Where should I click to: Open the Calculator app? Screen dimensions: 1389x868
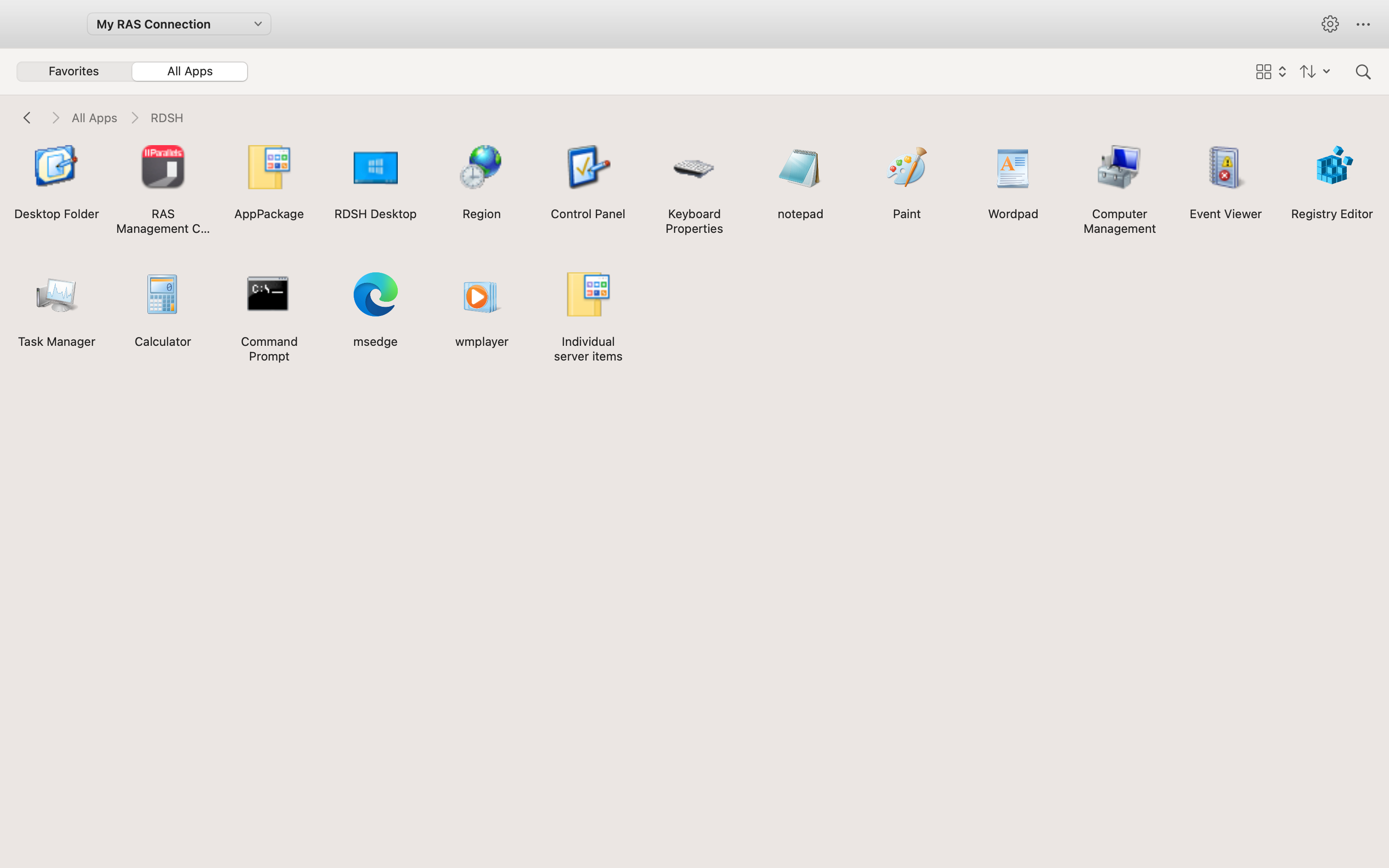pyautogui.click(x=163, y=295)
